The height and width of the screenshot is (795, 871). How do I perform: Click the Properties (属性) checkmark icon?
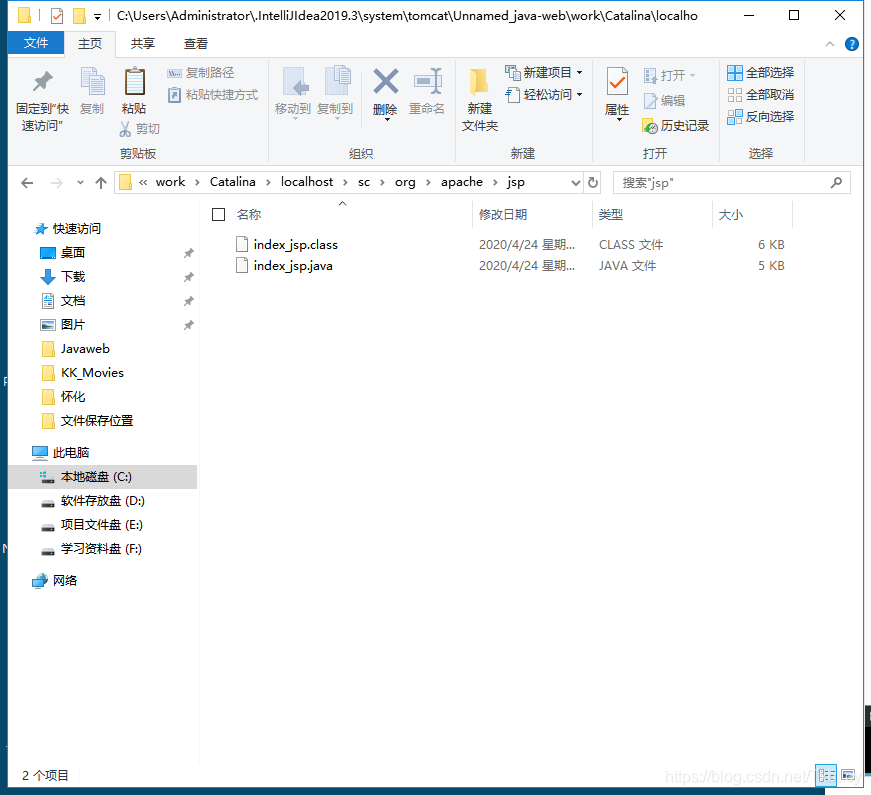[x=617, y=82]
